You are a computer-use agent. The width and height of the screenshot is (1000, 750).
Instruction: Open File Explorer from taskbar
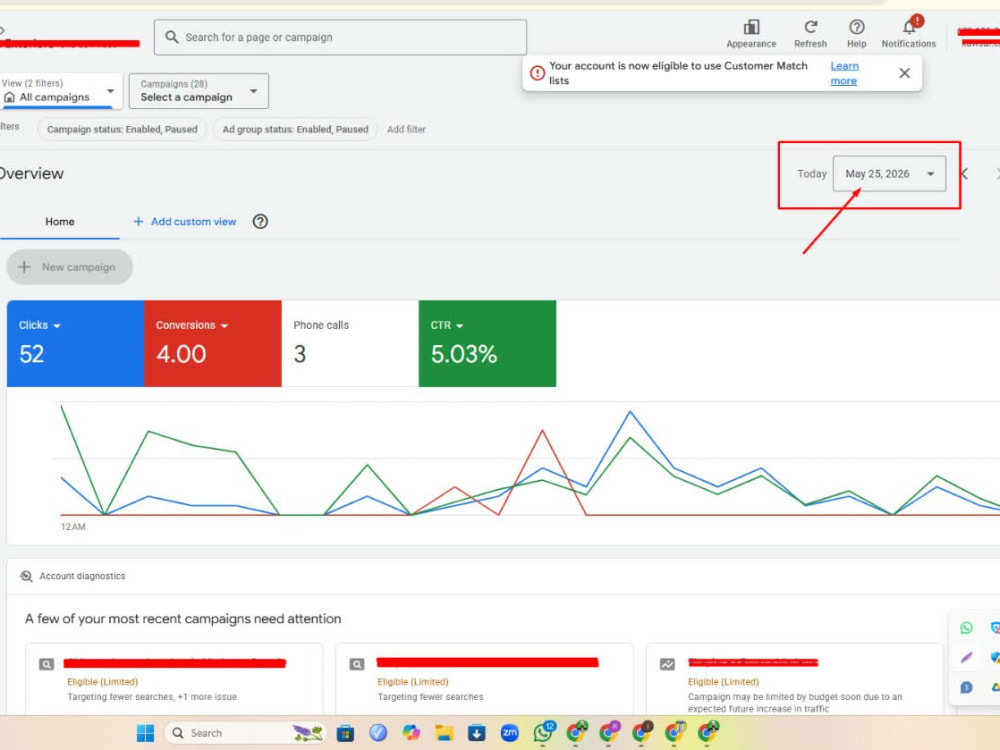444,733
